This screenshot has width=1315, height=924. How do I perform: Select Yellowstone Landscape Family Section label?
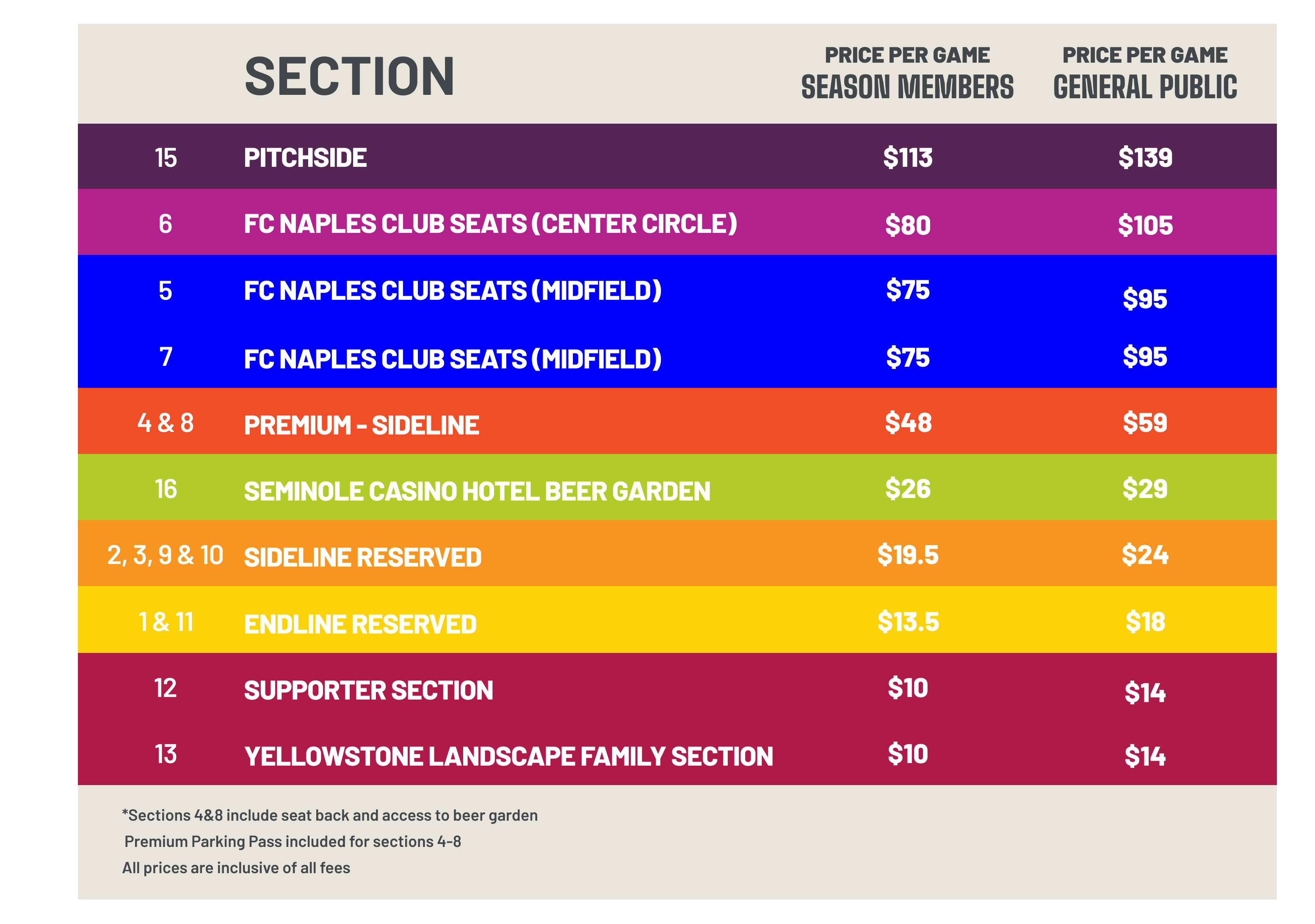pyautogui.click(x=508, y=756)
